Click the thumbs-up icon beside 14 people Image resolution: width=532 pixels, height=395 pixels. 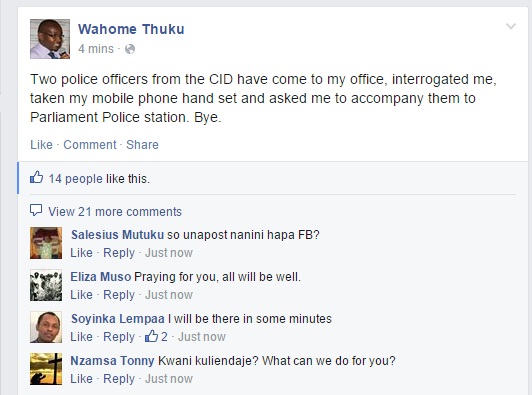tap(37, 177)
